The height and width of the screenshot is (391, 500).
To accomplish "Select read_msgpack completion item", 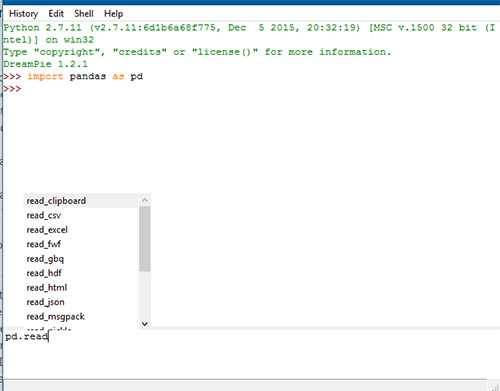I will pos(82,316).
